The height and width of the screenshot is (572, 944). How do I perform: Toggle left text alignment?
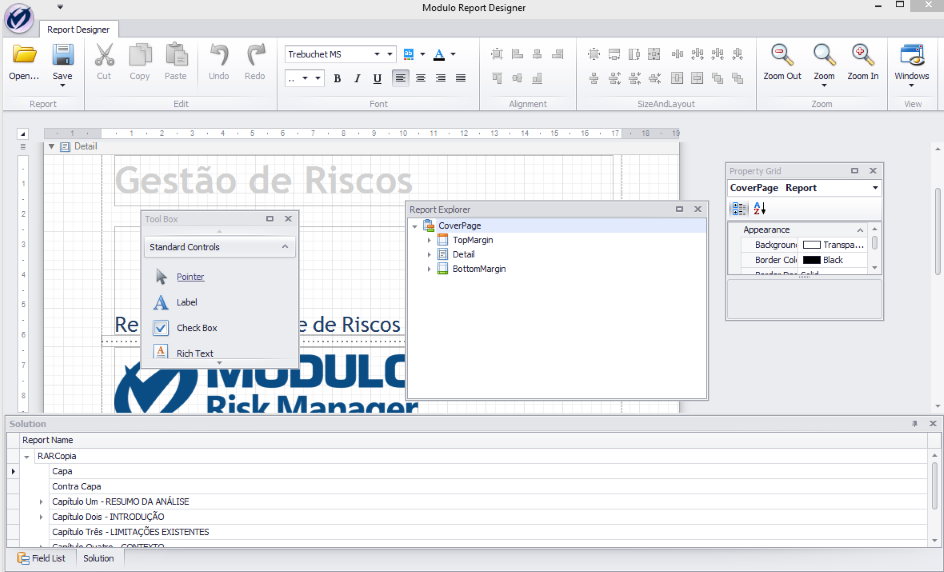(x=400, y=78)
